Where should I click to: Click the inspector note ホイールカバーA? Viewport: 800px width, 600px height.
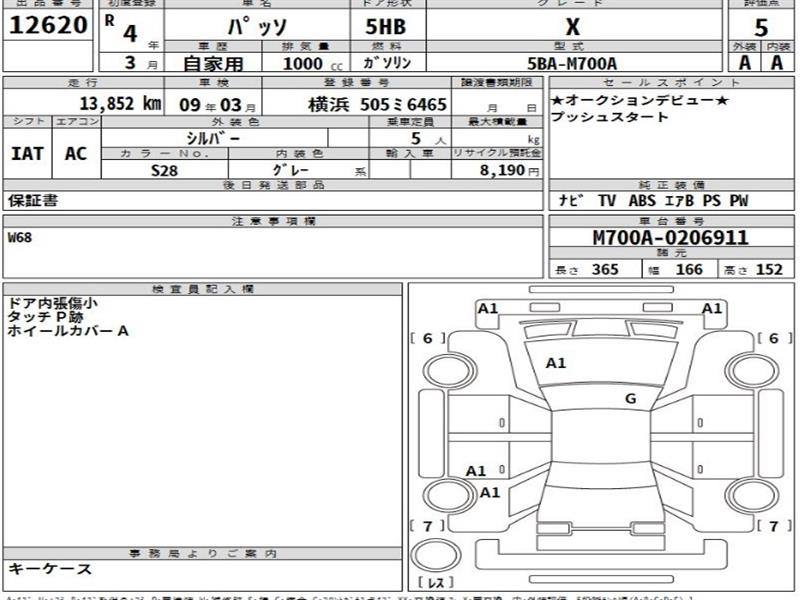point(67,331)
